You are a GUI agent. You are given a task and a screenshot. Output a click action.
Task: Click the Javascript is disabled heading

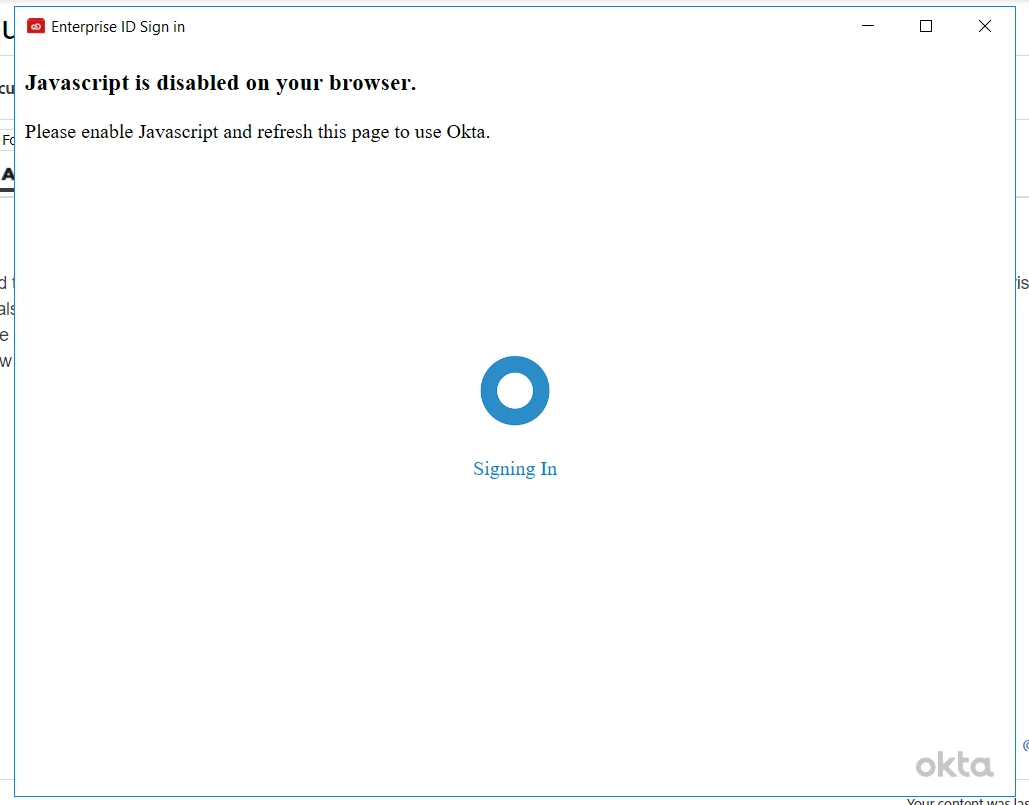(220, 83)
